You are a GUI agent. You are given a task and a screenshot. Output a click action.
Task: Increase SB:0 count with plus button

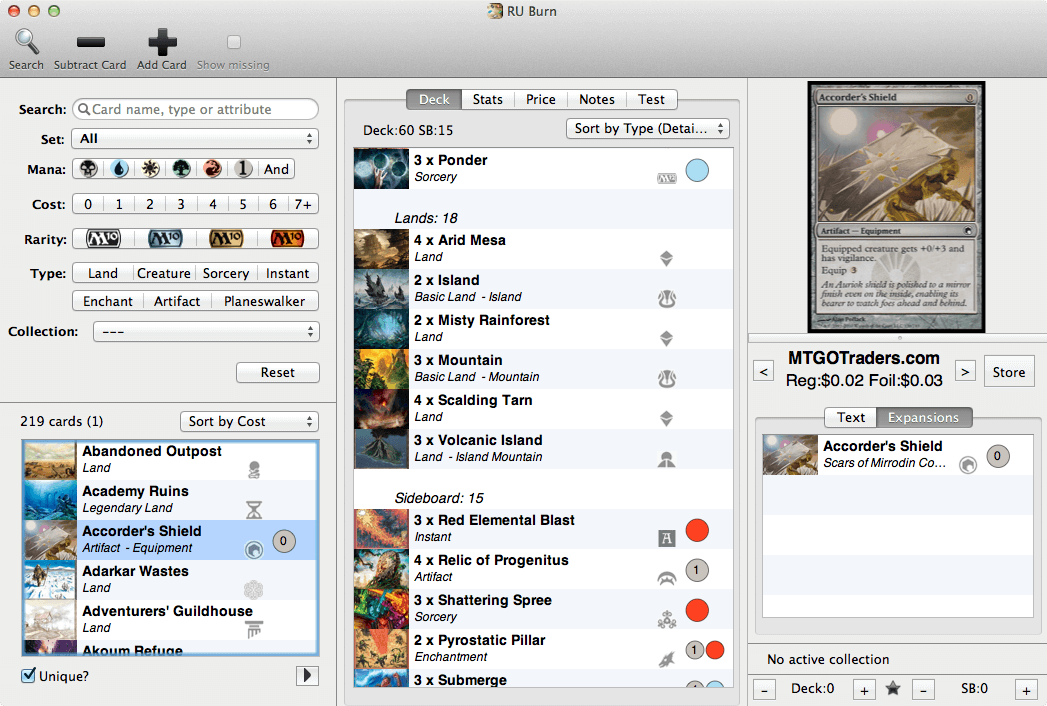(1026, 689)
